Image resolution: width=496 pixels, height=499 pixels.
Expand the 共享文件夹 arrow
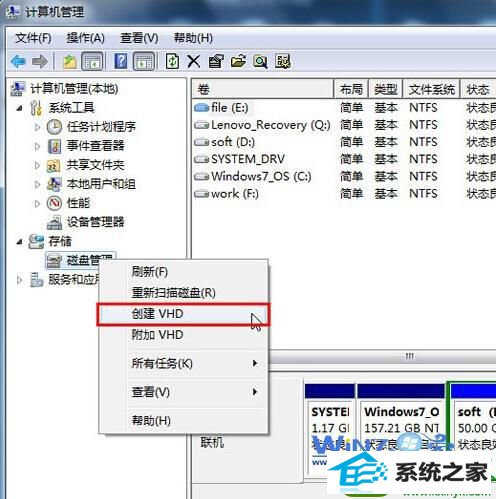37,165
